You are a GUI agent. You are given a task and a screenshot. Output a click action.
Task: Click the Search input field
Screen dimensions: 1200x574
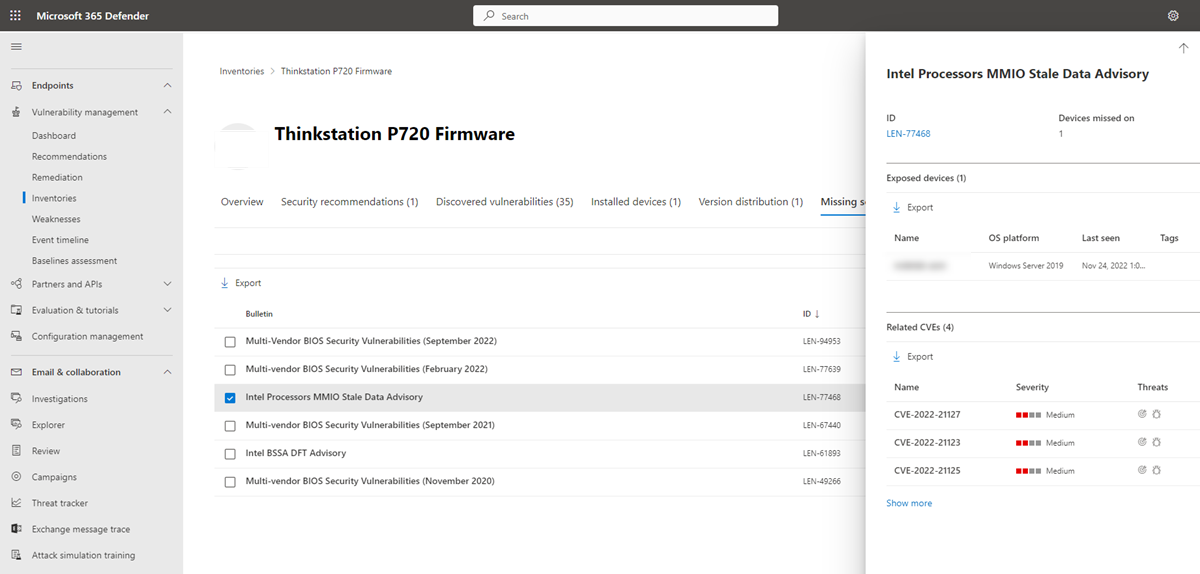tap(625, 16)
